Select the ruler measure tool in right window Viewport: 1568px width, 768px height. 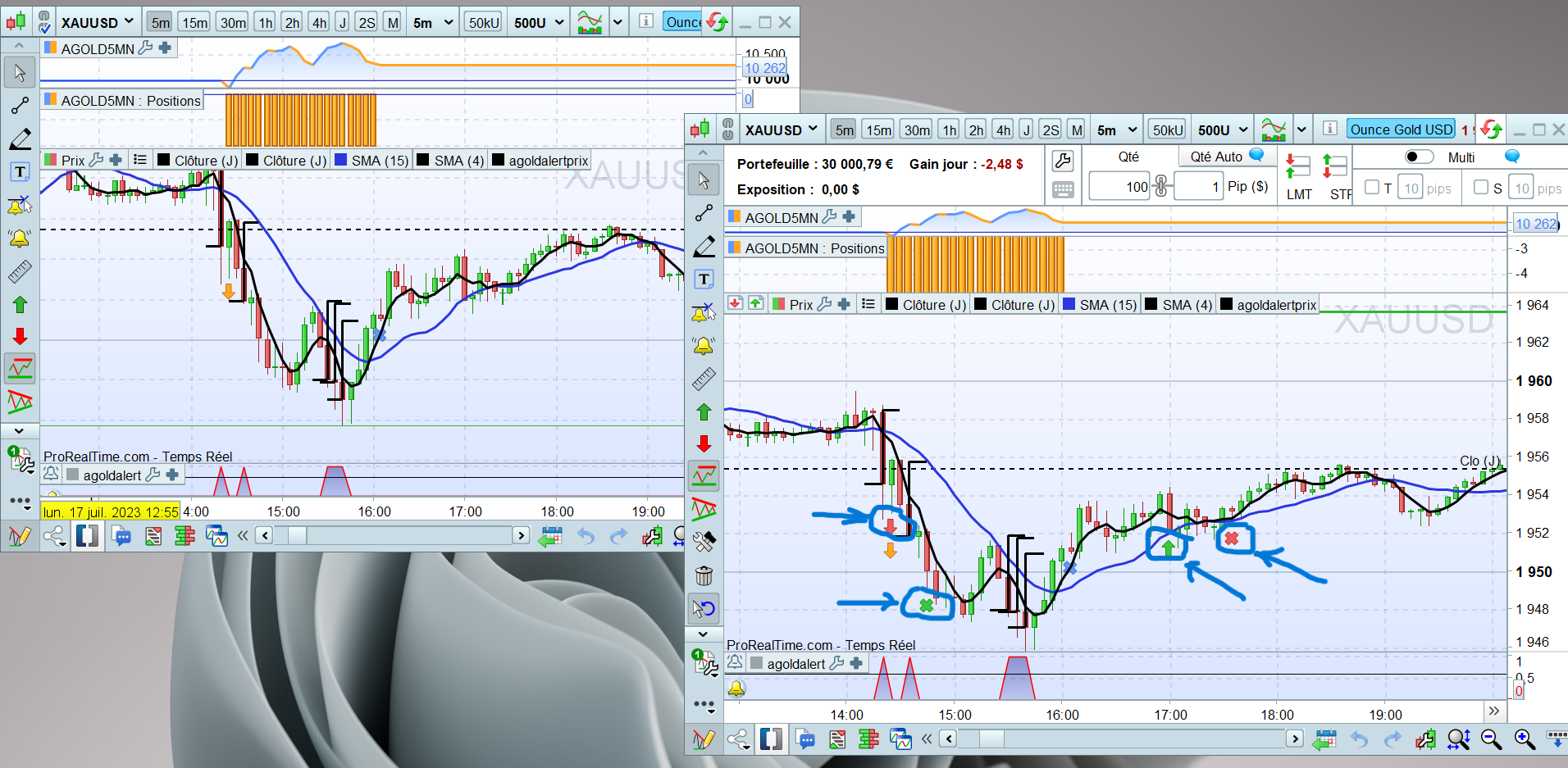(704, 379)
